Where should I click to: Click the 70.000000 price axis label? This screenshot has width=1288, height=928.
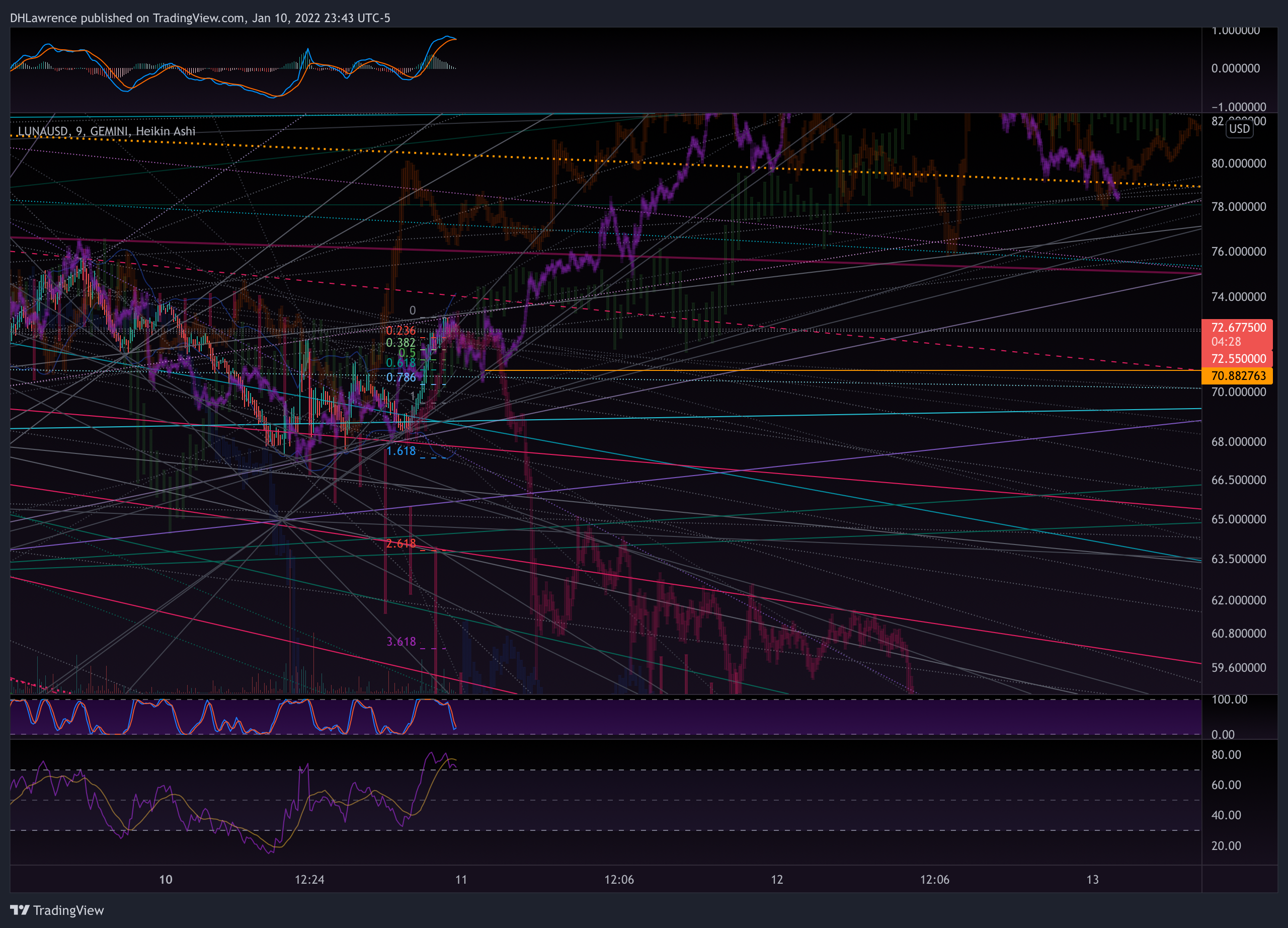click(1239, 392)
